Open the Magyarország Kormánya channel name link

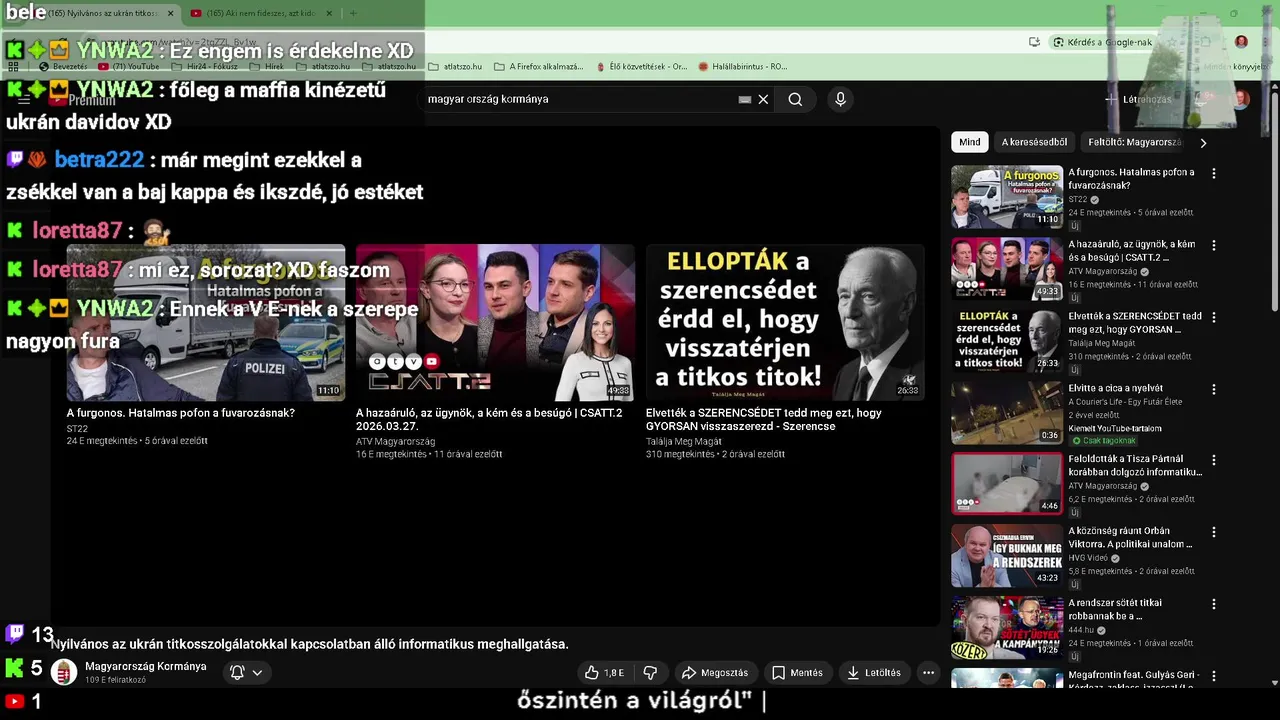click(146, 666)
